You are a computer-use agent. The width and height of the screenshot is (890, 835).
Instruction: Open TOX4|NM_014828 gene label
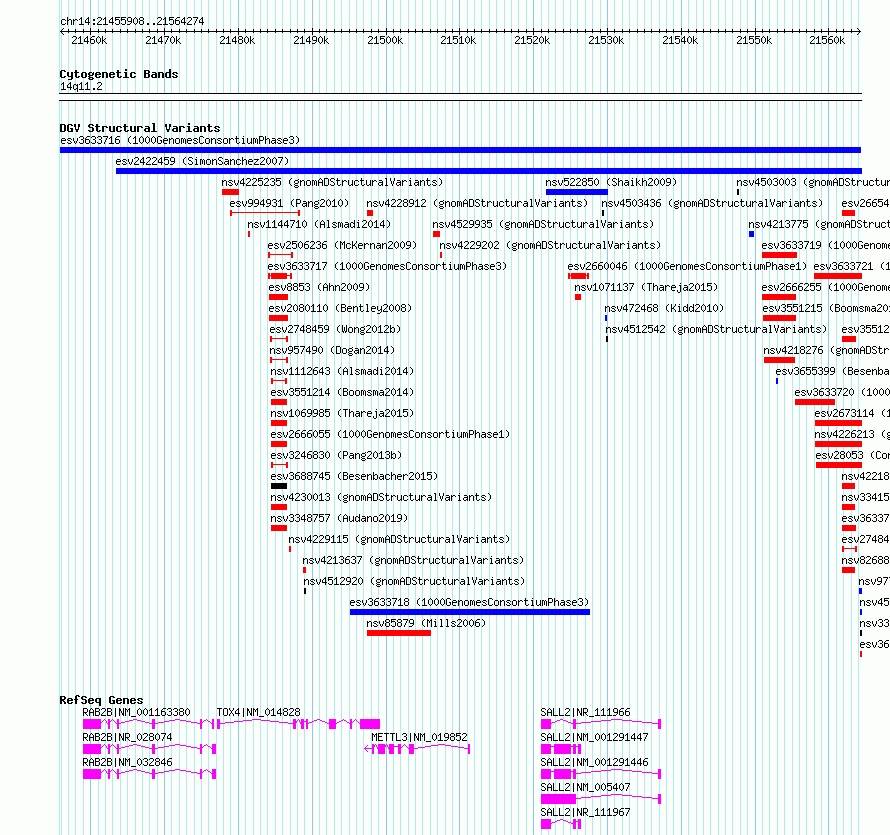258,712
